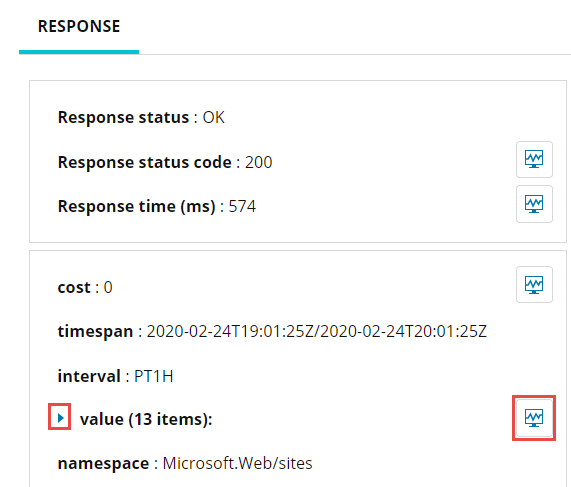
Task: Select the value (13 items) label
Action: [146, 419]
